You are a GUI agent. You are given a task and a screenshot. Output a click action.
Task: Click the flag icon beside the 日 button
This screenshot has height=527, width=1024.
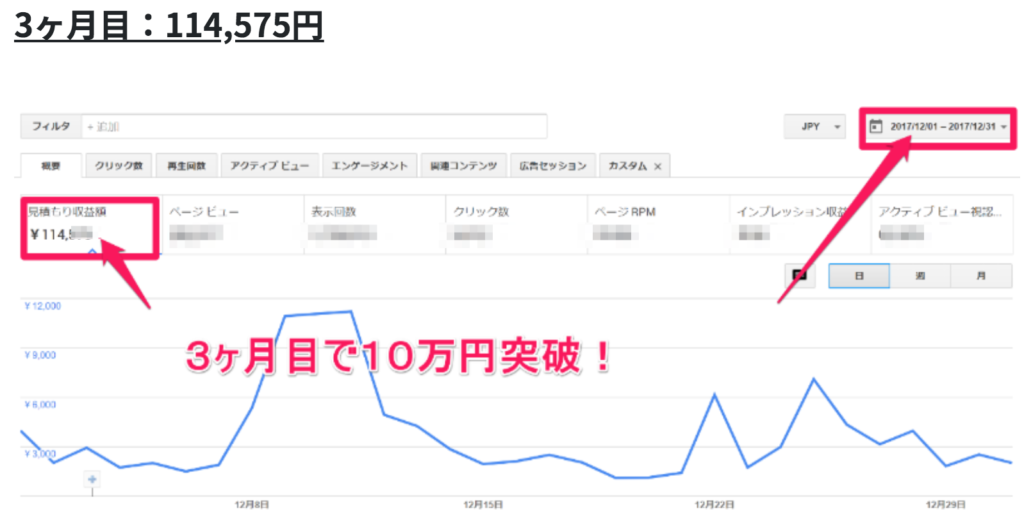click(799, 277)
